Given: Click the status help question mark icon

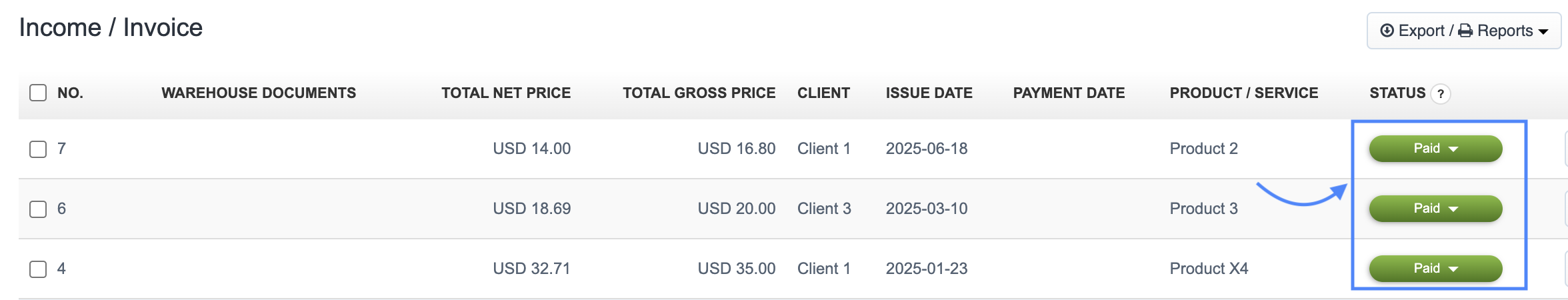Looking at the screenshot, I should [1441, 94].
